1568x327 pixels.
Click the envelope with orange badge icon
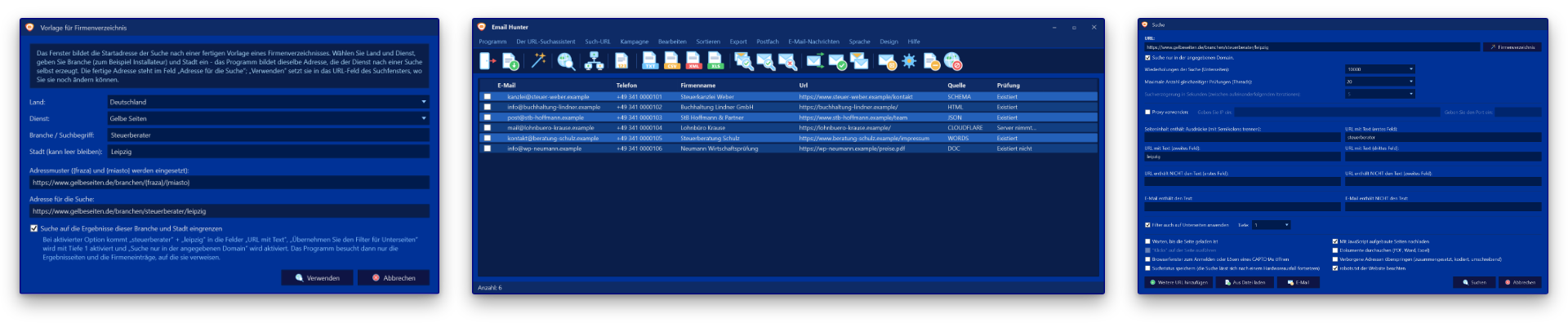click(x=887, y=61)
